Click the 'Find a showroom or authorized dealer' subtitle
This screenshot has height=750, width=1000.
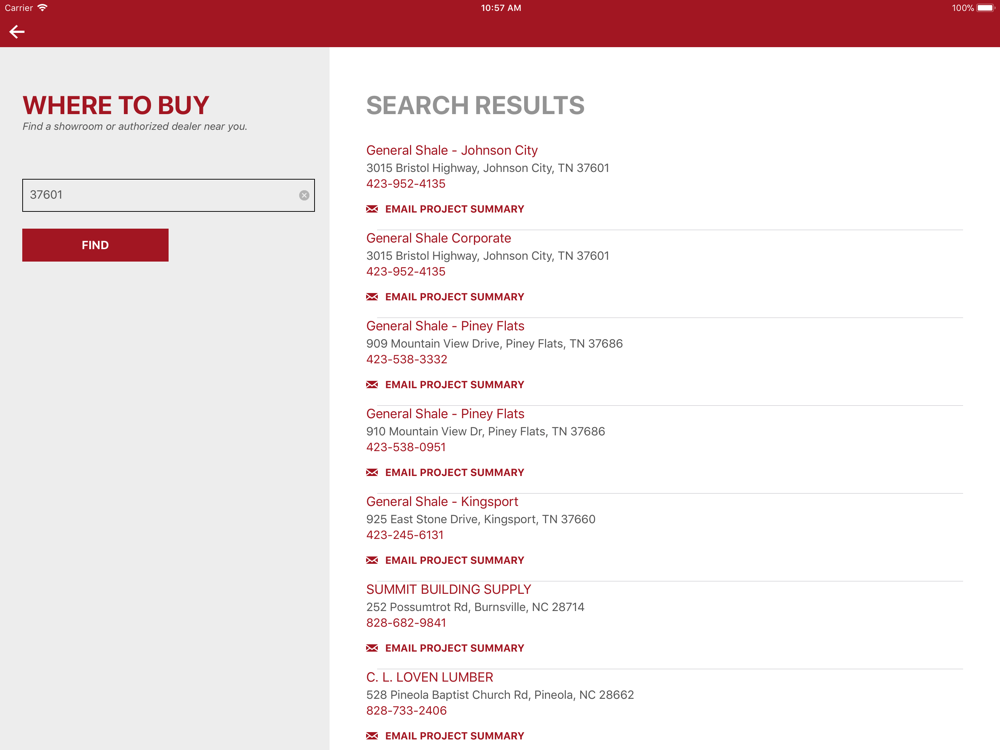[x=135, y=126]
